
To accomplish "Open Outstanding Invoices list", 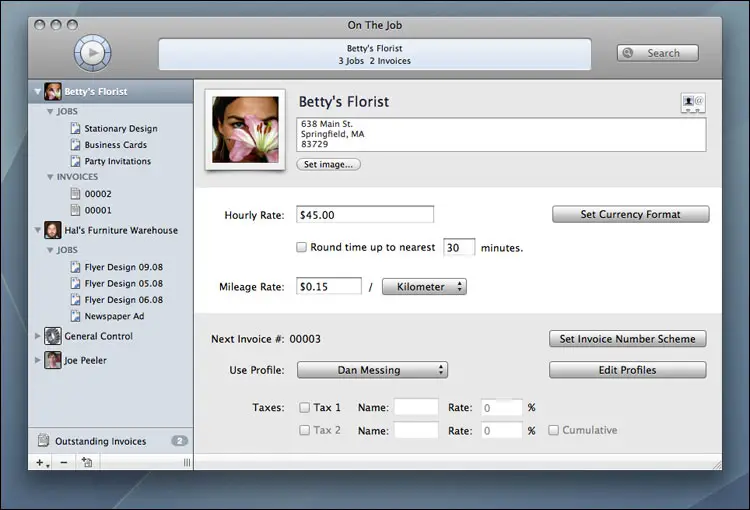I will [100, 441].
